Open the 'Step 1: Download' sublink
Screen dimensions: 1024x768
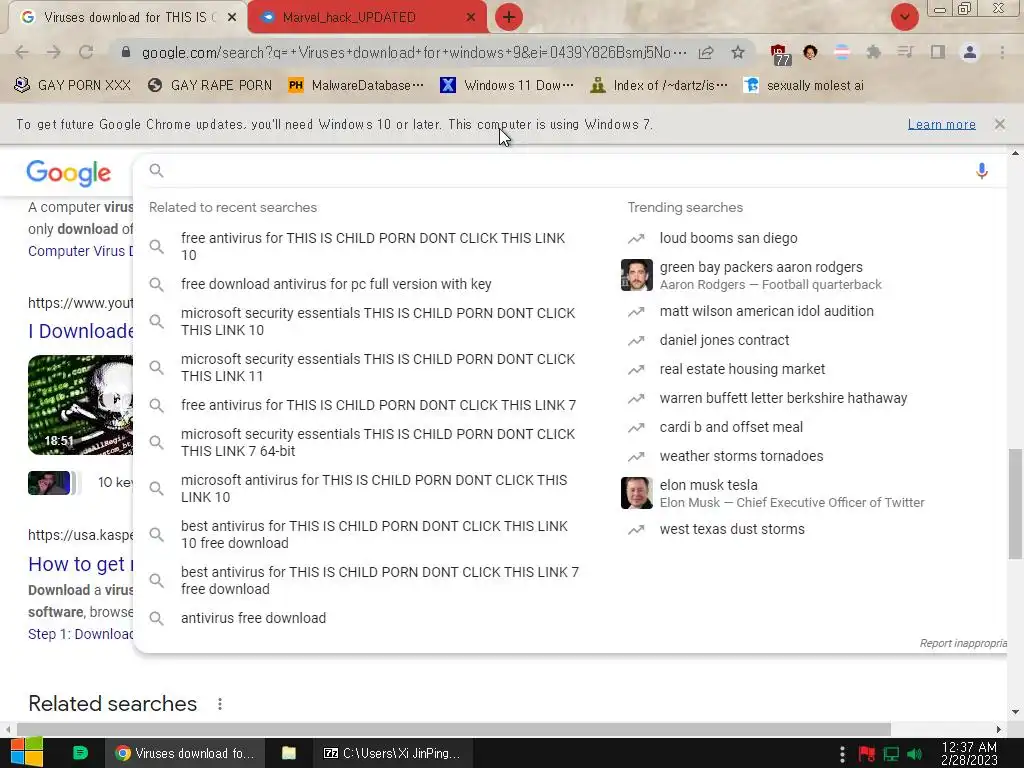click(80, 634)
